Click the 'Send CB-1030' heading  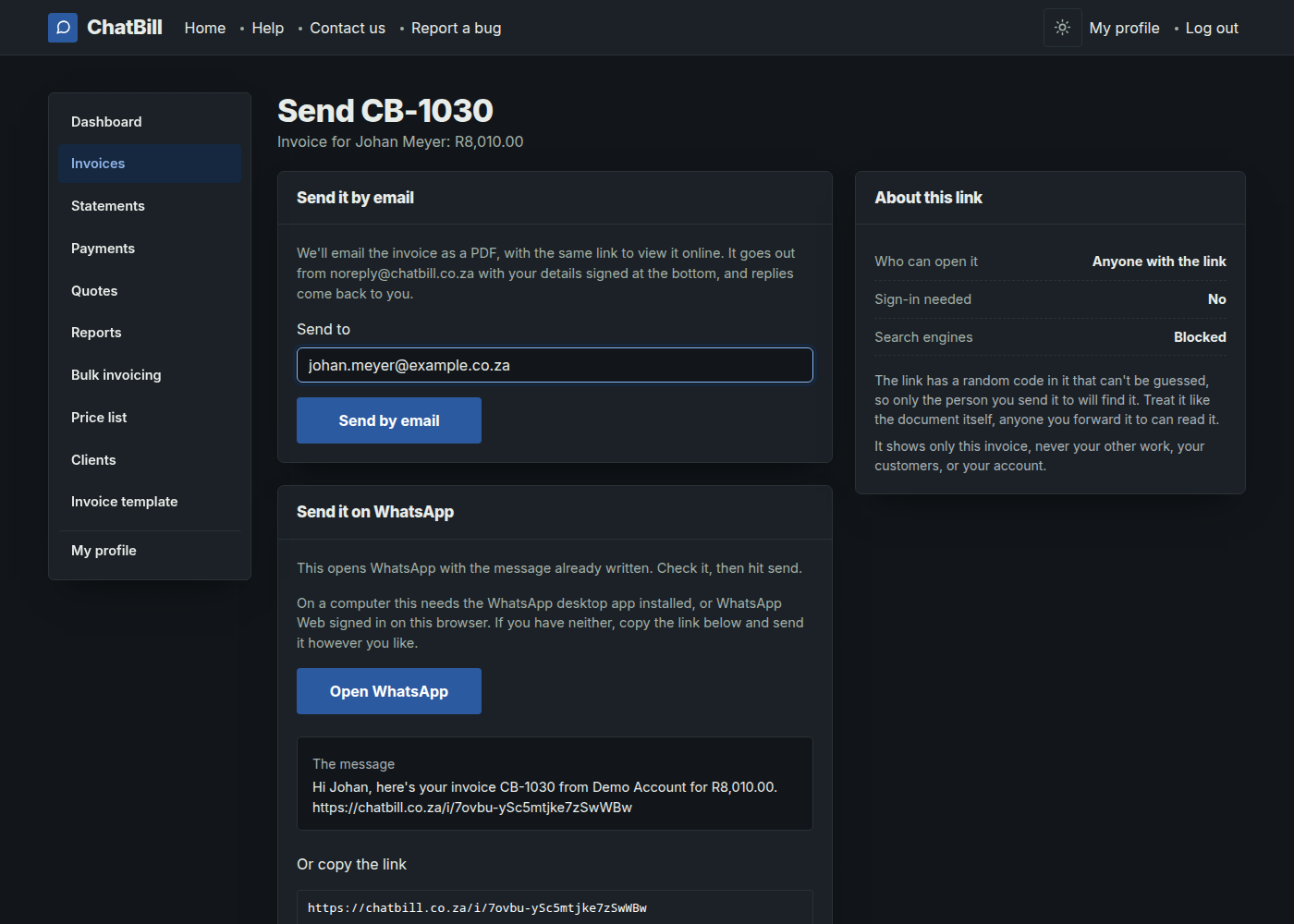click(385, 111)
